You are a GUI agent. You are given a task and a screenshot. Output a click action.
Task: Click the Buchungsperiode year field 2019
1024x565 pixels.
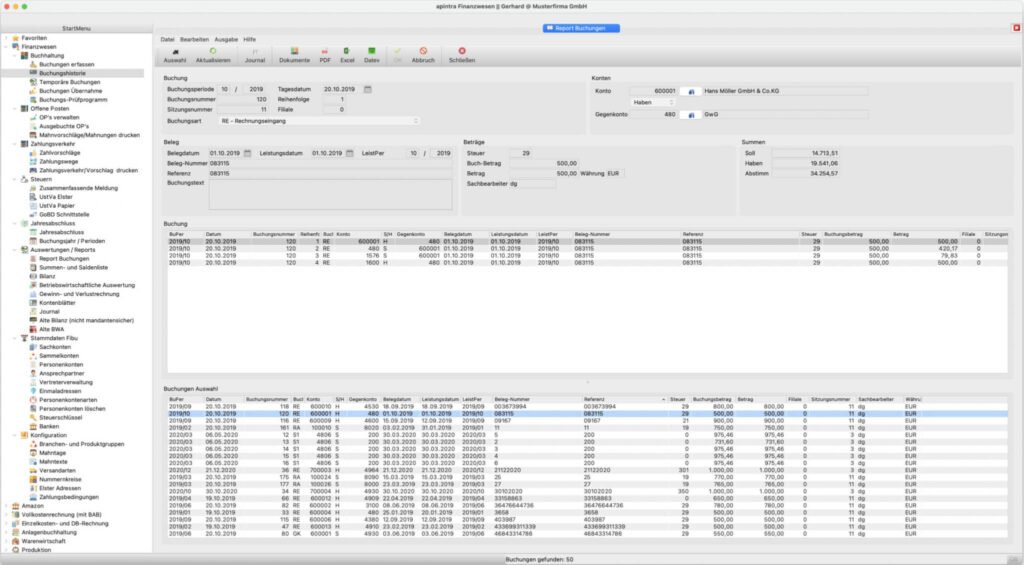tap(255, 89)
